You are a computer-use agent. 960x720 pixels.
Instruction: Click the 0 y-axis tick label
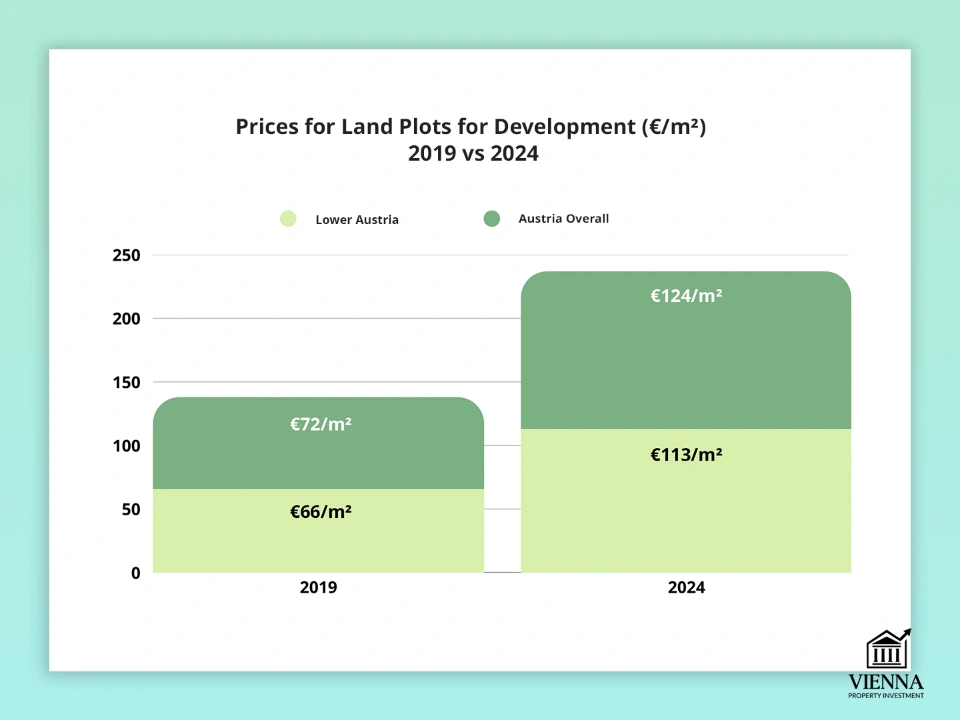(x=134, y=573)
